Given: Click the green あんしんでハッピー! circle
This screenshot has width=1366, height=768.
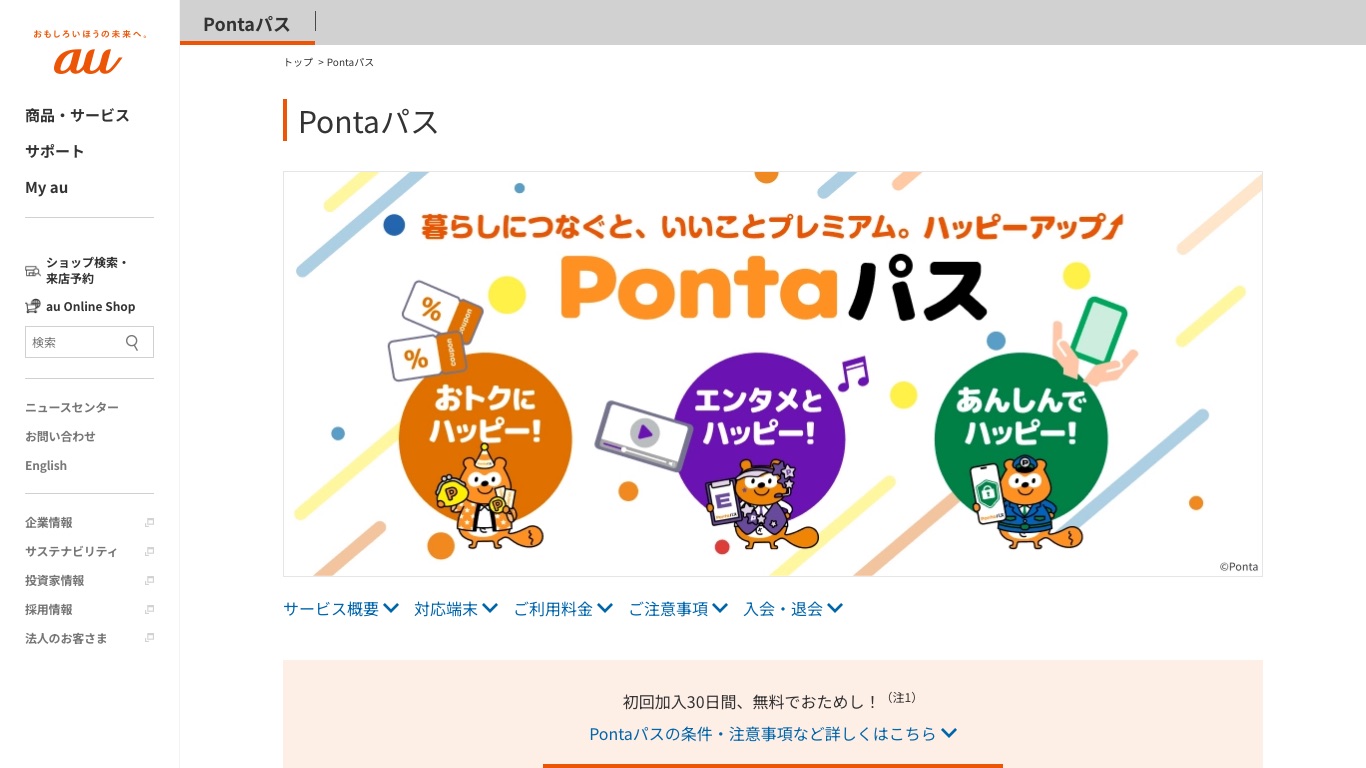Looking at the screenshot, I should click(x=1021, y=439).
